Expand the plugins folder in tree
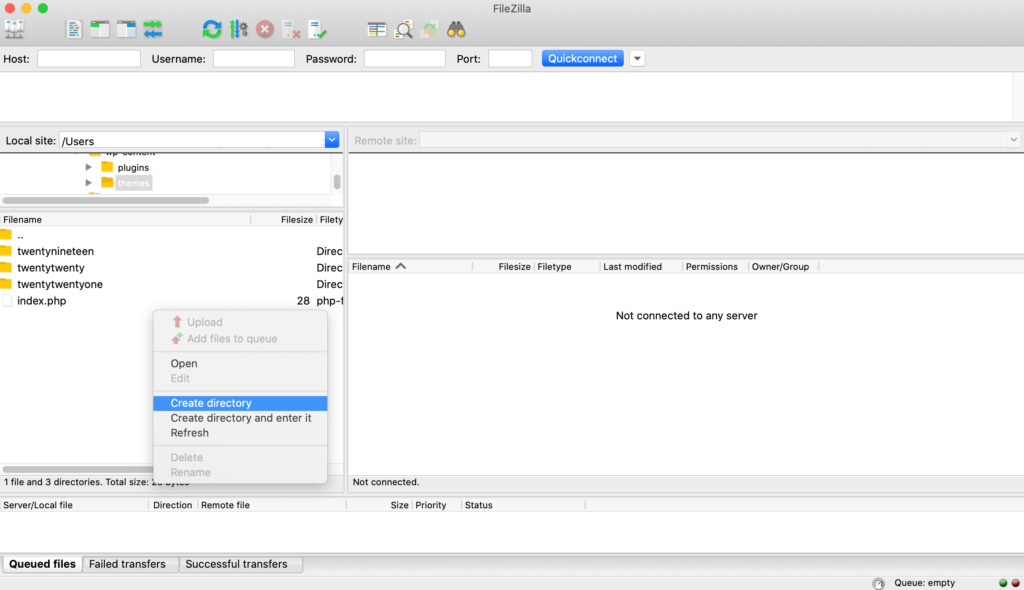Screen dimensions: 1024x590 [89, 167]
